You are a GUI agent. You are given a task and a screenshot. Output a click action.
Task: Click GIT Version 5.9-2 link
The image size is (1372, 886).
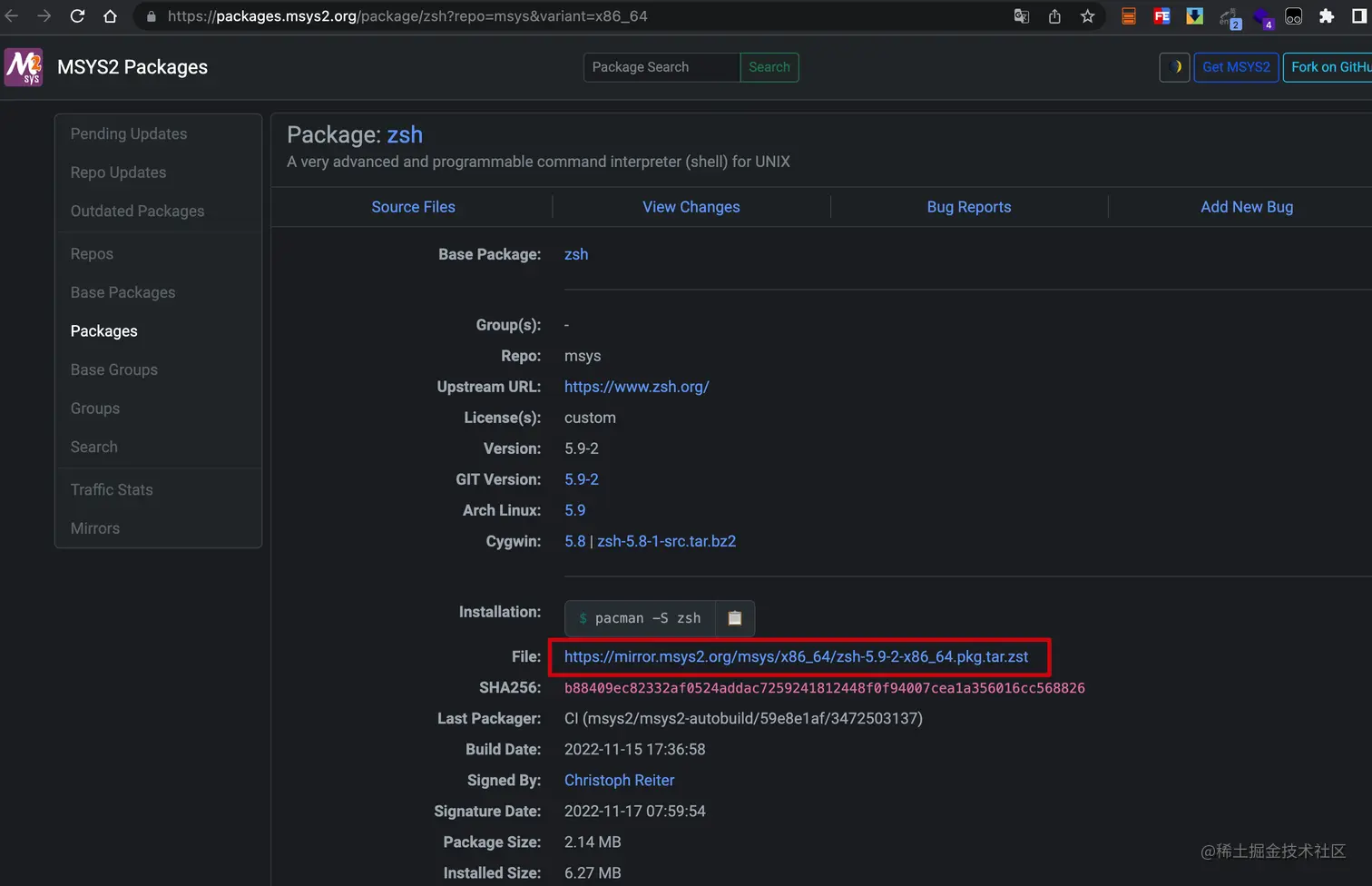pos(582,479)
